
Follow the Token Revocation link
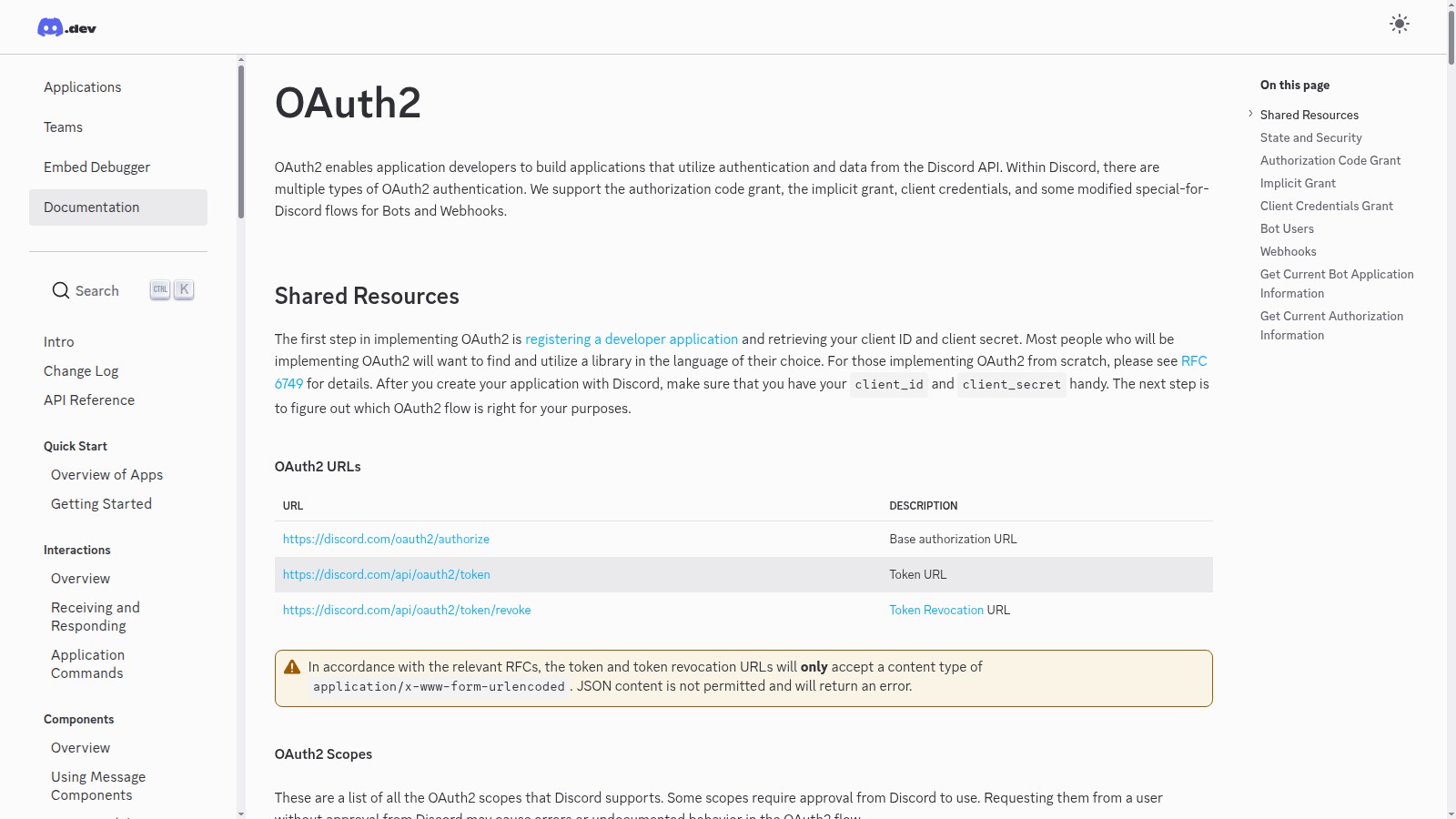tap(935, 611)
